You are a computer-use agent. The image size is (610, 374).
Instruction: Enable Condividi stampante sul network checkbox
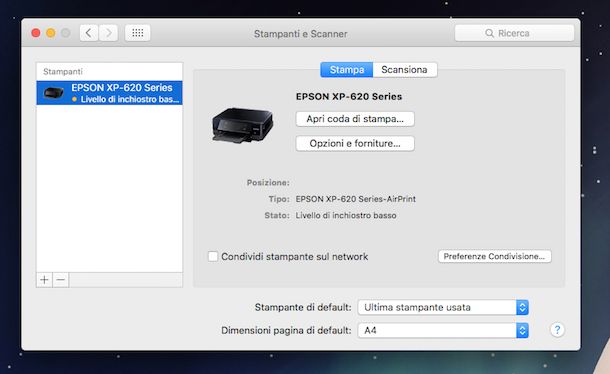213,256
